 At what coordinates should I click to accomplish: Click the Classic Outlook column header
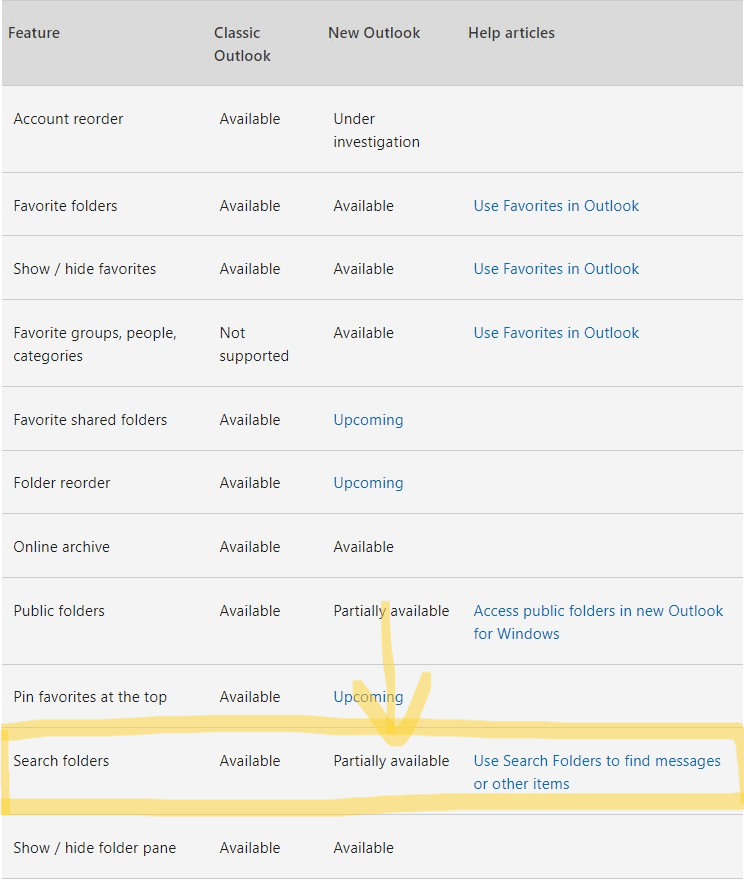click(242, 44)
